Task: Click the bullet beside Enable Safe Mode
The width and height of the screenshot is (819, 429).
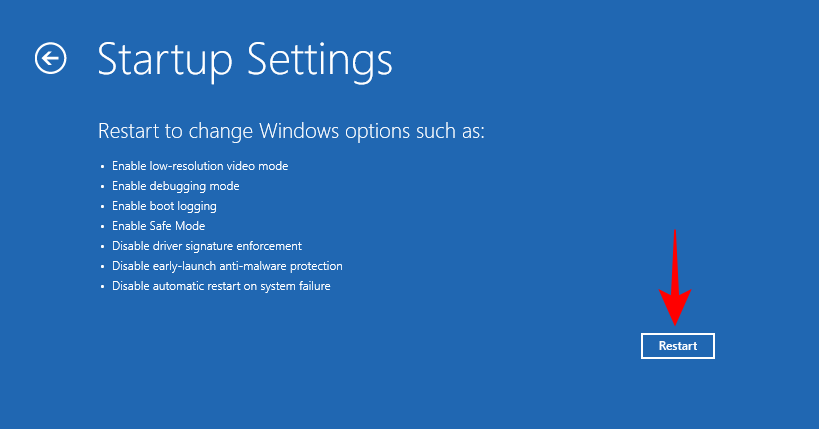Action: click(x=102, y=226)
